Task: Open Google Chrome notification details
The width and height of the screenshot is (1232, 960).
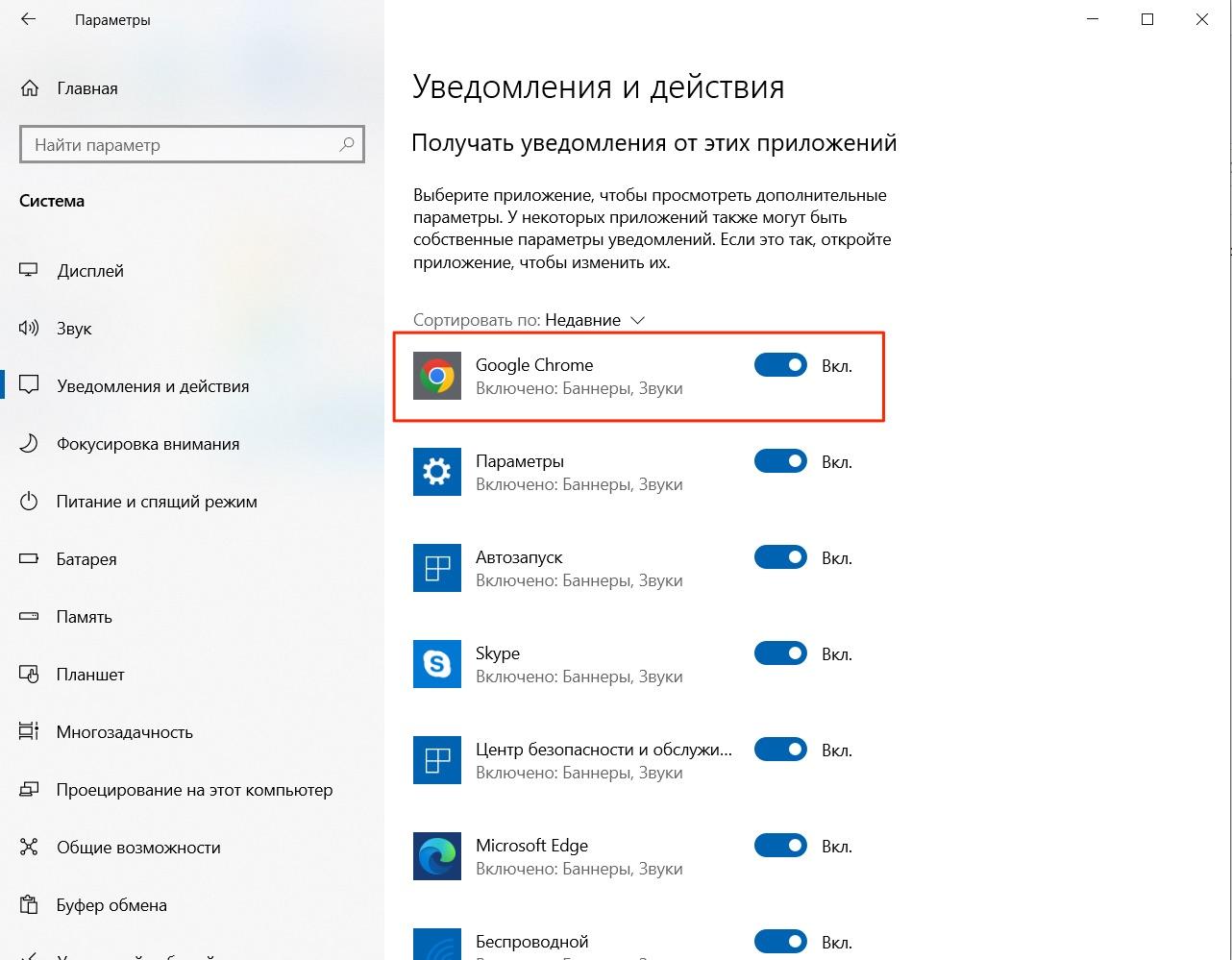Action: coord(638,376)
